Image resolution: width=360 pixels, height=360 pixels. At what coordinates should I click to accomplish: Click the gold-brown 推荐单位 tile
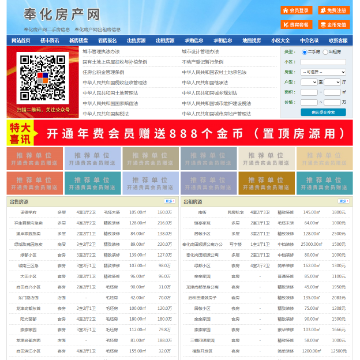[267, 183]
